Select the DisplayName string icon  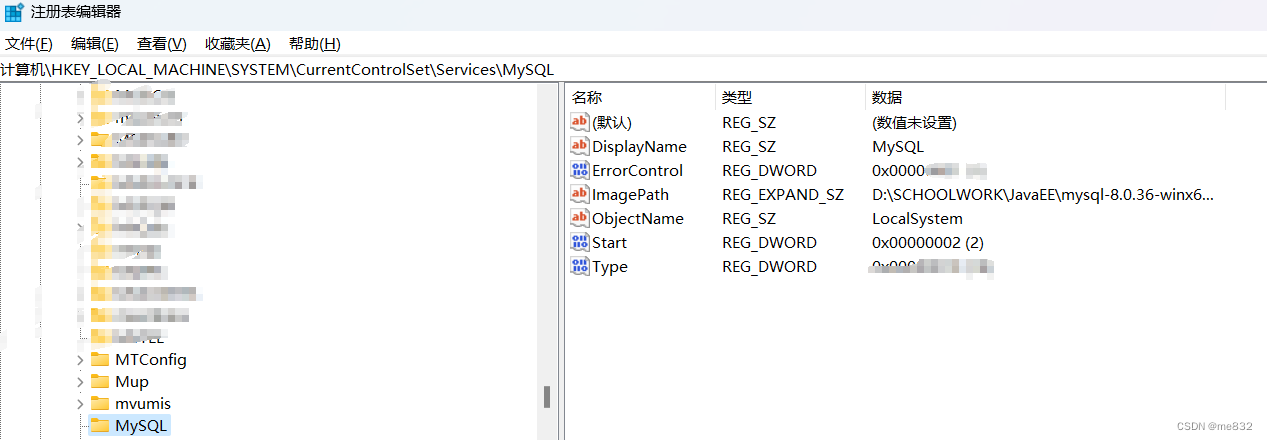click(x=580, y=146)
